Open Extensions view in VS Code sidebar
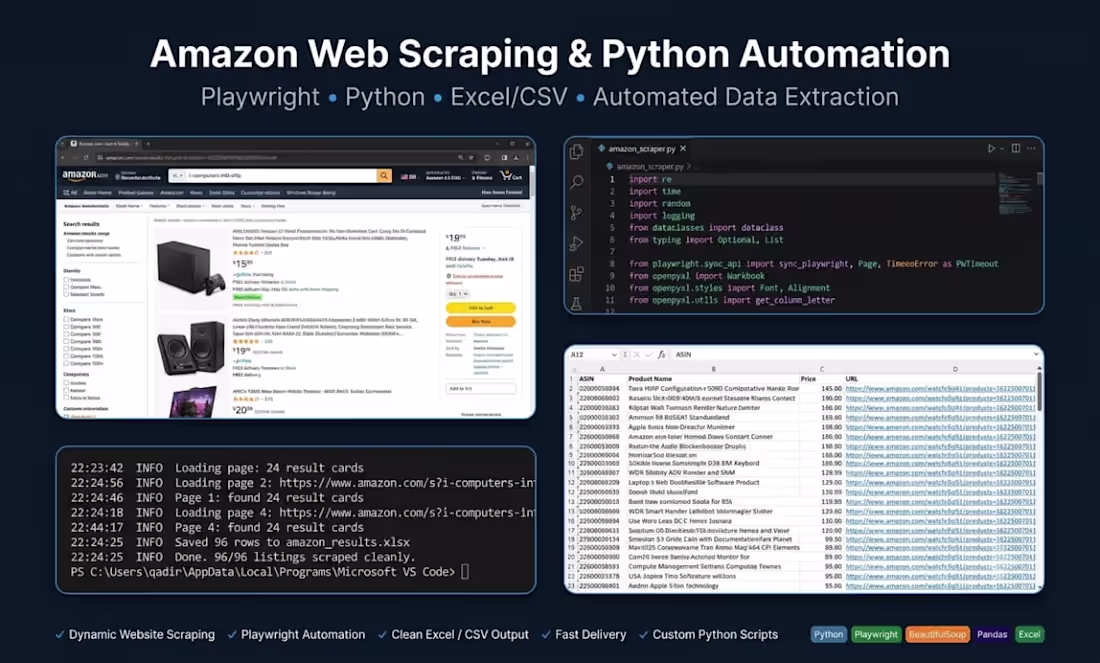The image size is (1100, 663). [x=577, y=274]
